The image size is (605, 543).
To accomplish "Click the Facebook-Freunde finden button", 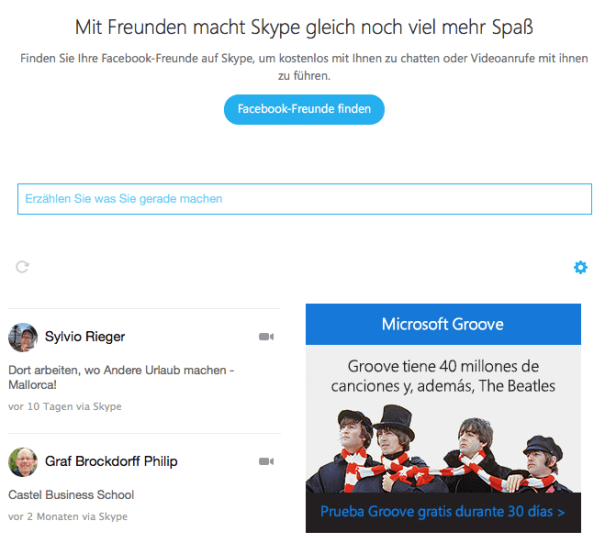I will tap(303, 109).
